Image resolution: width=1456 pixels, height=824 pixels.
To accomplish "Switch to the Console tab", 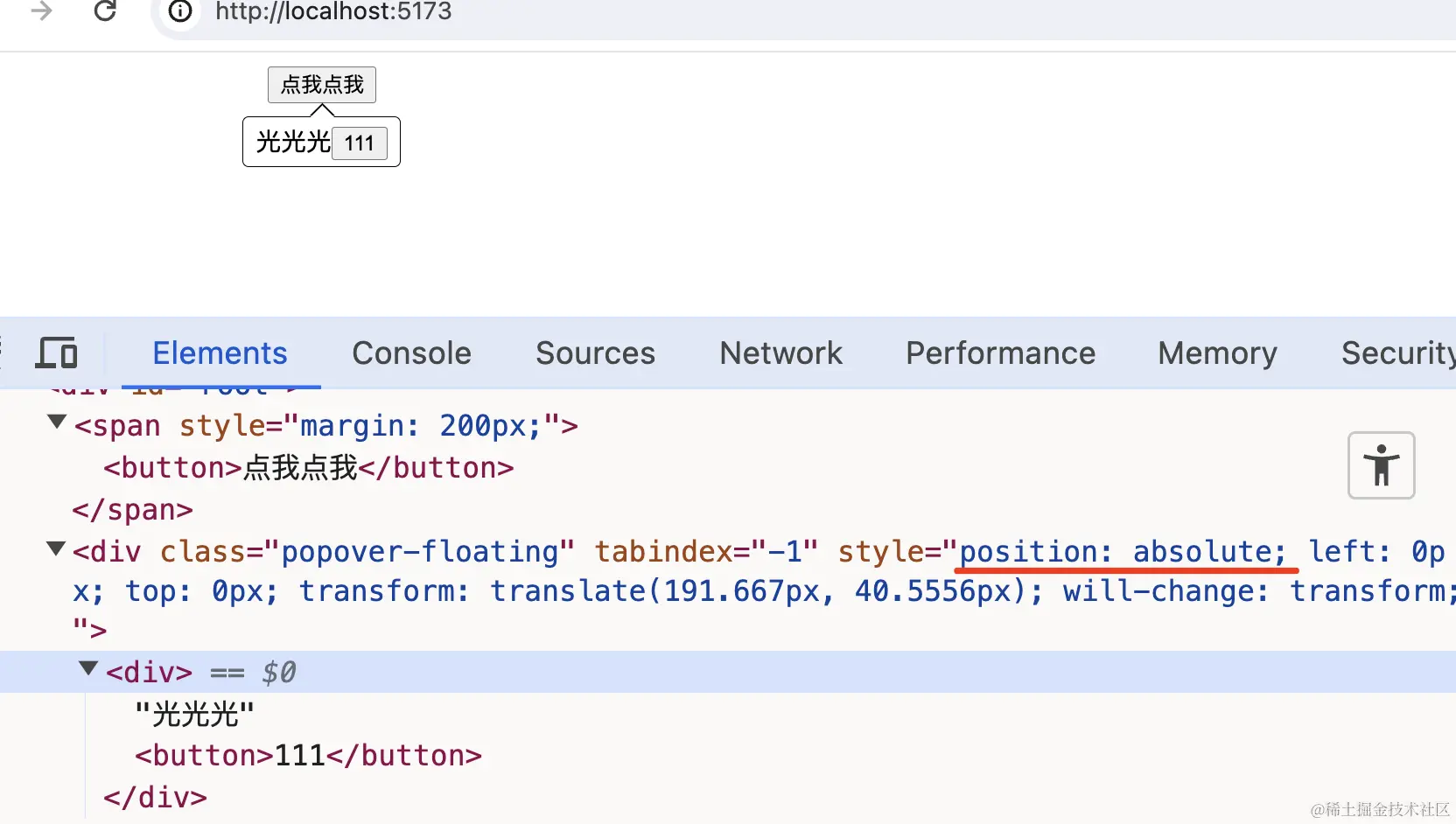I will pyautogui.click(x=411, y=353).
